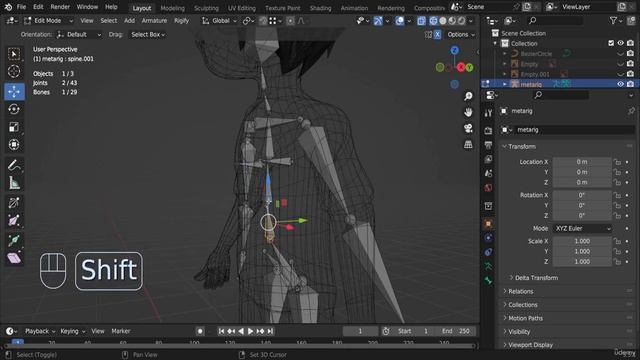
Task: Jump to the timeline end frame
Action: 270,331
